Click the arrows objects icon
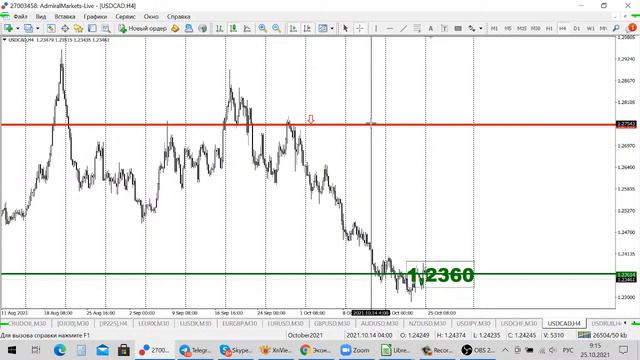640x360 pixels. point(472,28)
